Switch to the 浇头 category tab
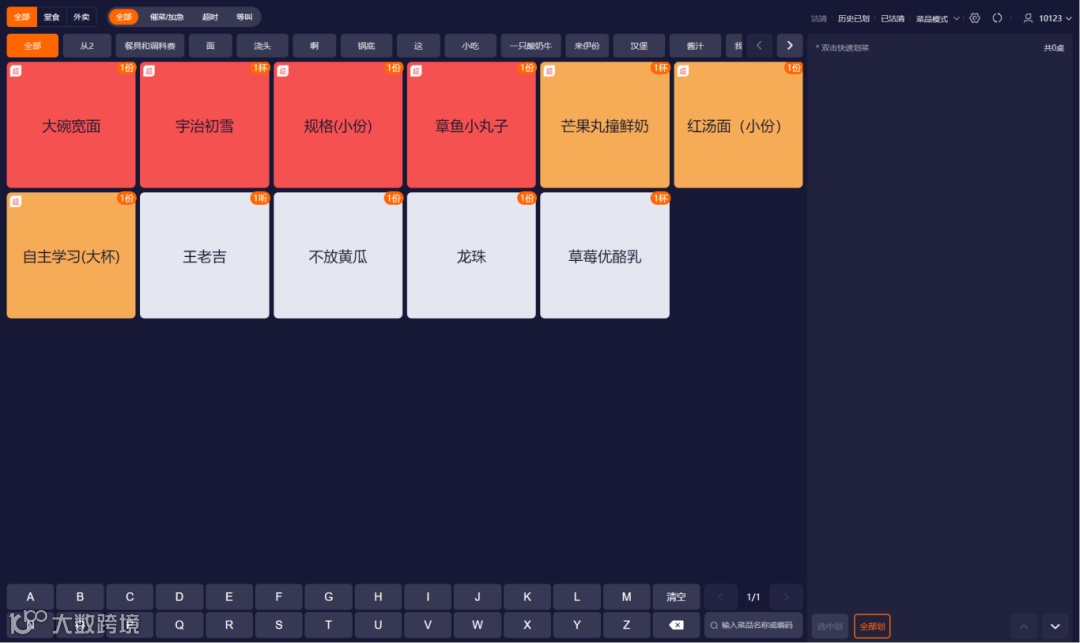Viewport: 1080px width, 643px height. [x=262, y=45]
